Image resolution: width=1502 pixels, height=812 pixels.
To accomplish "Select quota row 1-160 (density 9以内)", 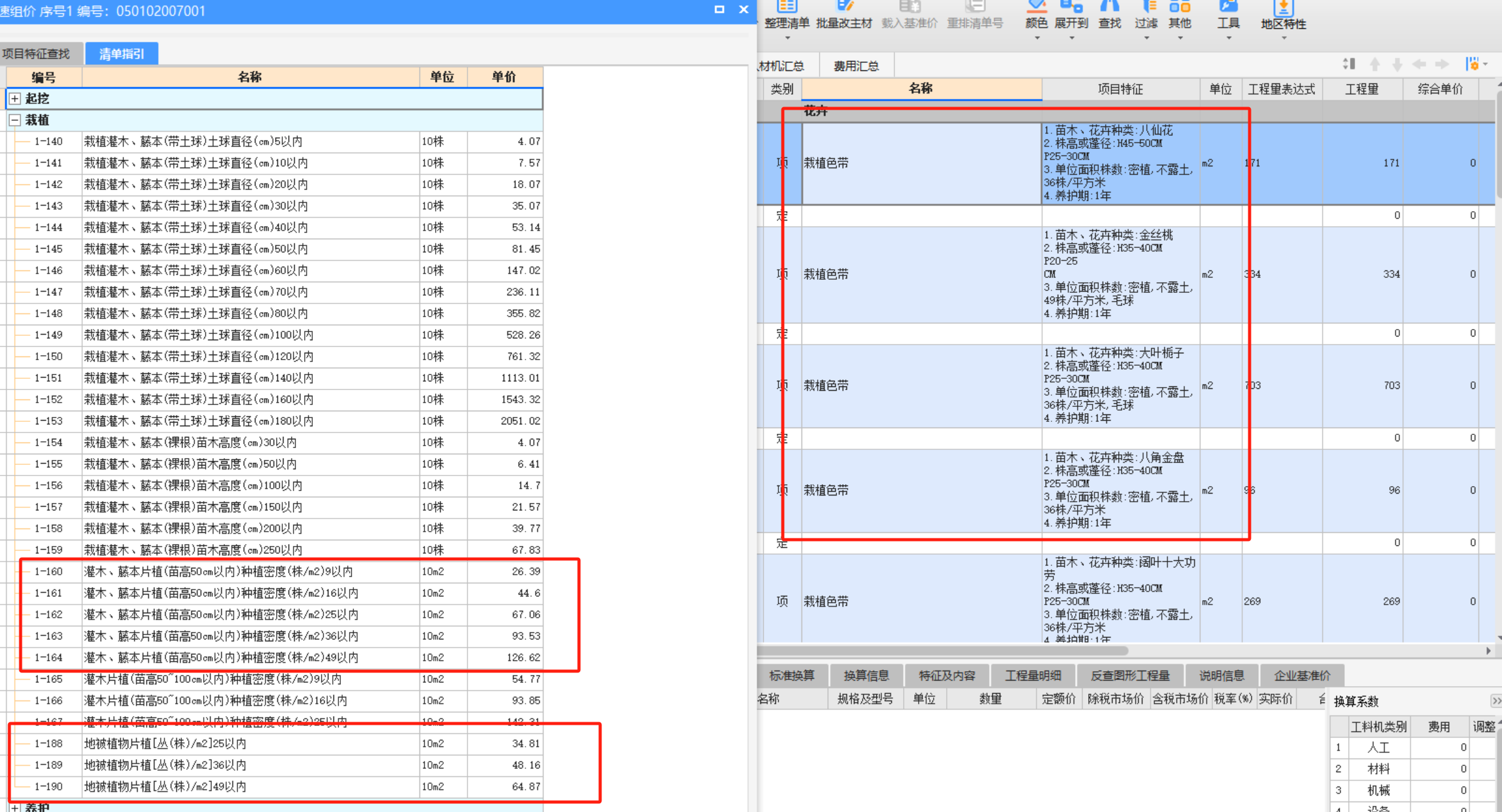I will tap(274, 571).
